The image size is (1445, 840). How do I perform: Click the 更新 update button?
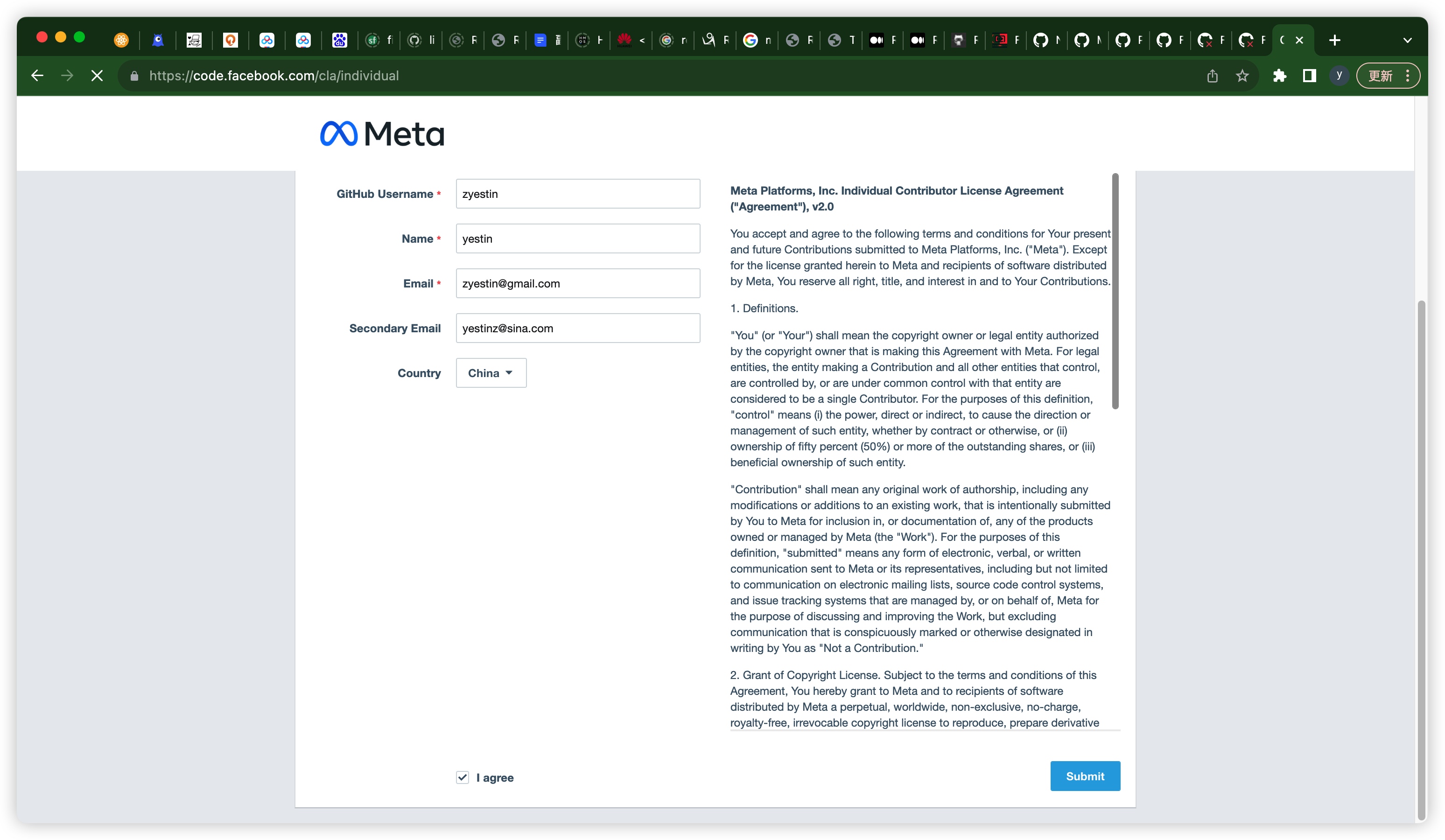[x=1380, y=76]
